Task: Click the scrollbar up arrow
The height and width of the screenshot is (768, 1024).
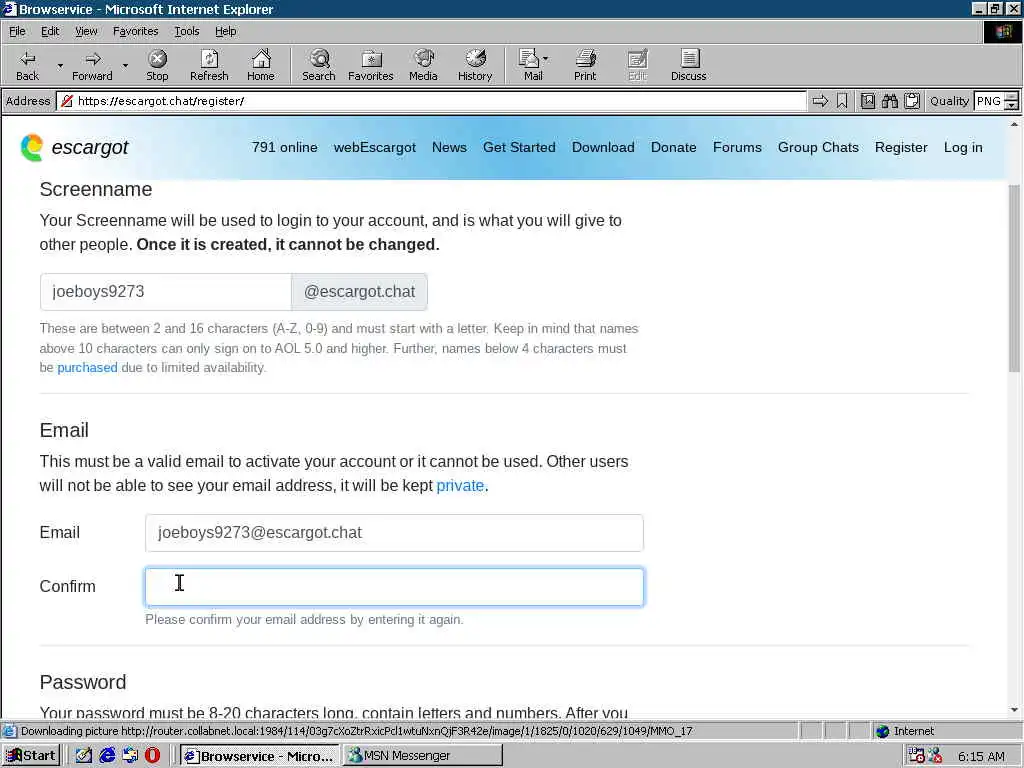Action: 1014,123
